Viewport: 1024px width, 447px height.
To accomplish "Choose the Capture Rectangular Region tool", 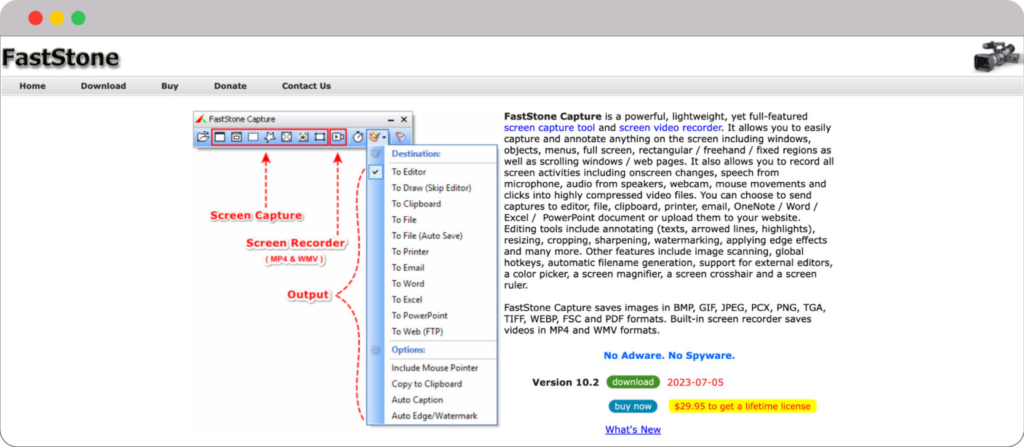I will coord(254,136).
